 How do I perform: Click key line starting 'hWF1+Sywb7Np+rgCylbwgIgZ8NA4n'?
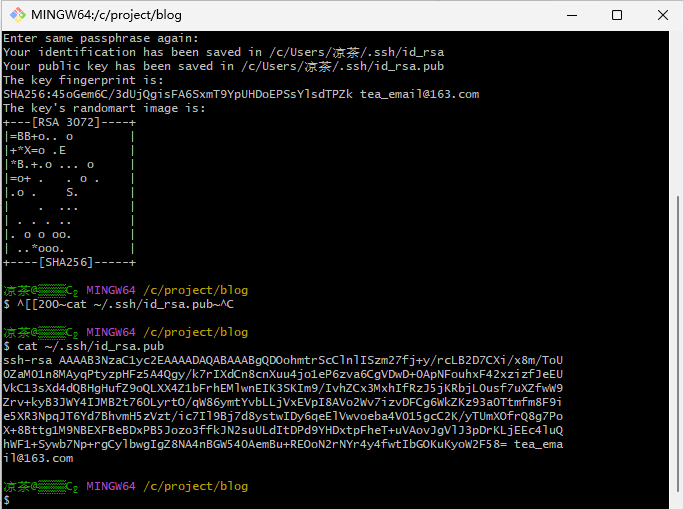click(283, 444)
